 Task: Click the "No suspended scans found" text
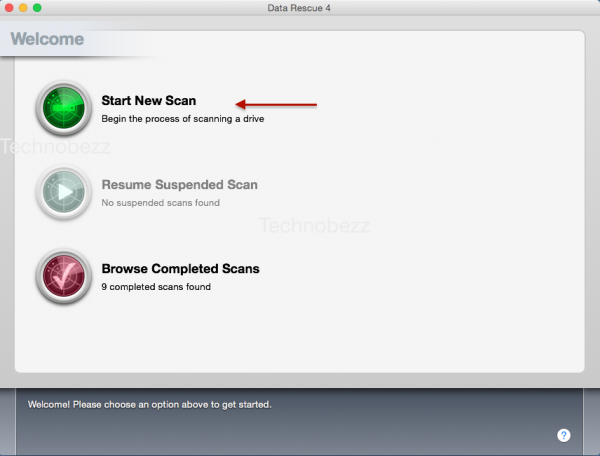160,203
